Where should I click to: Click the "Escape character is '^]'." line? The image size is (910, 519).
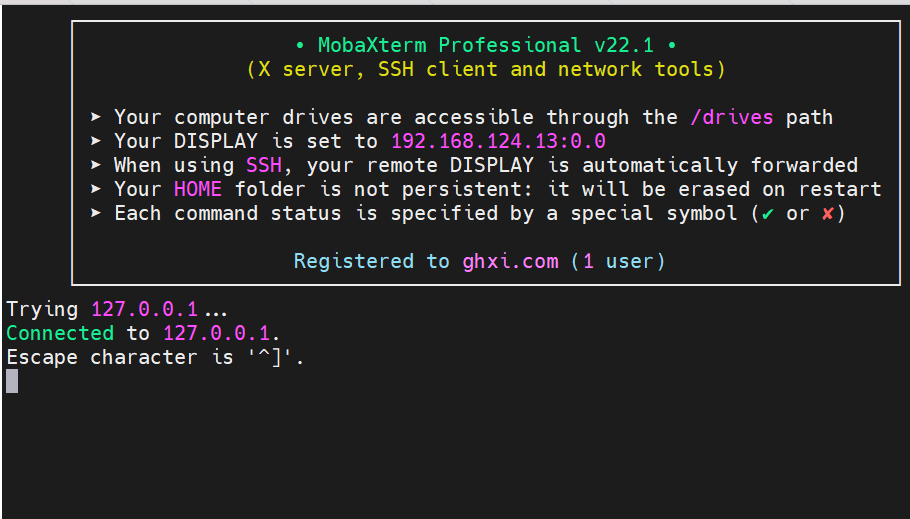click(155, 357)
